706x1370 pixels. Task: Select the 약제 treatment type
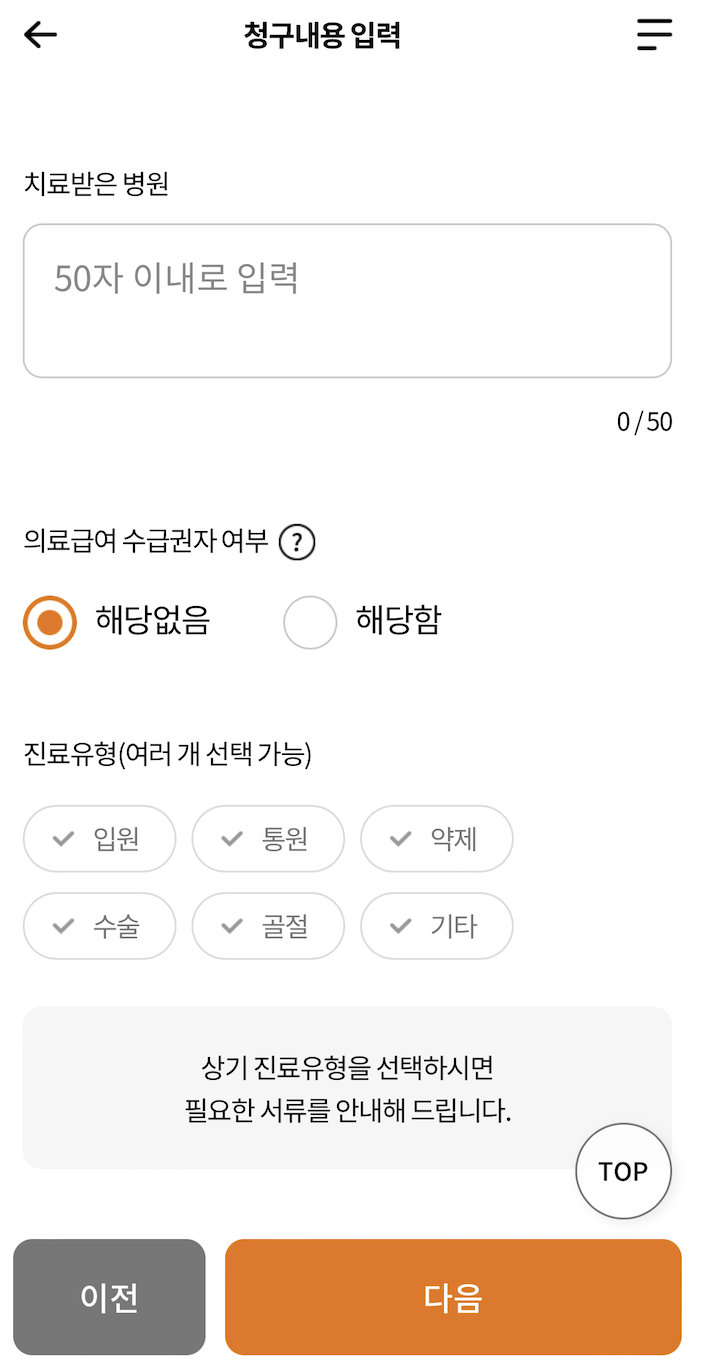[437, 839]
